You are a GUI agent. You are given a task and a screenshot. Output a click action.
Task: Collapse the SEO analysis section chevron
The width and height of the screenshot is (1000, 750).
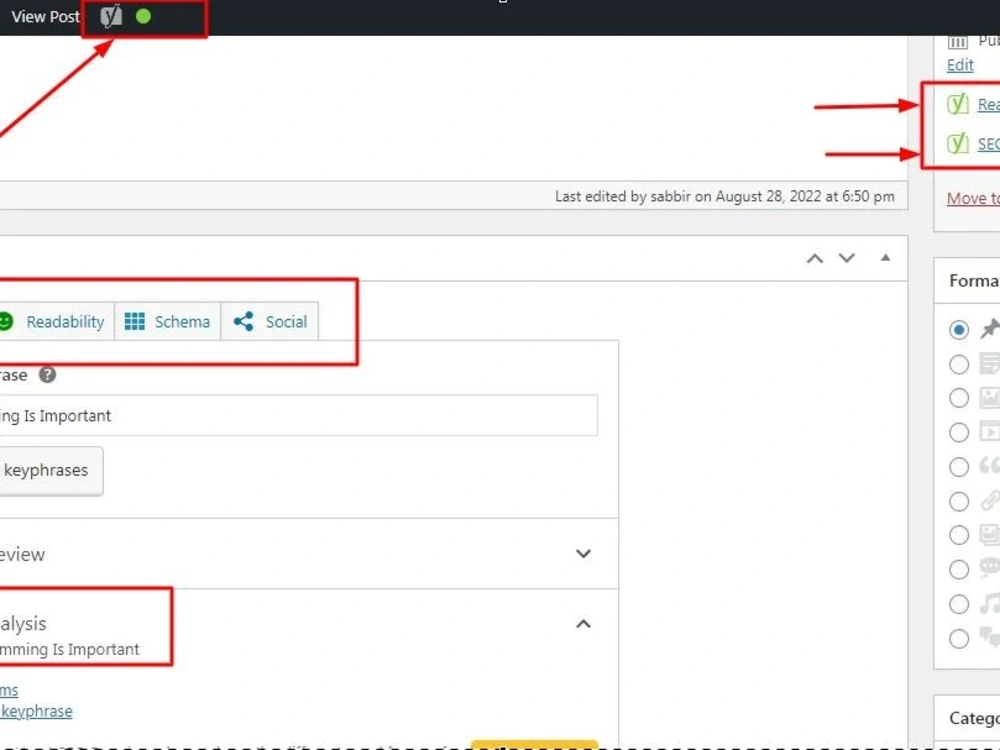tap(583, 624)
